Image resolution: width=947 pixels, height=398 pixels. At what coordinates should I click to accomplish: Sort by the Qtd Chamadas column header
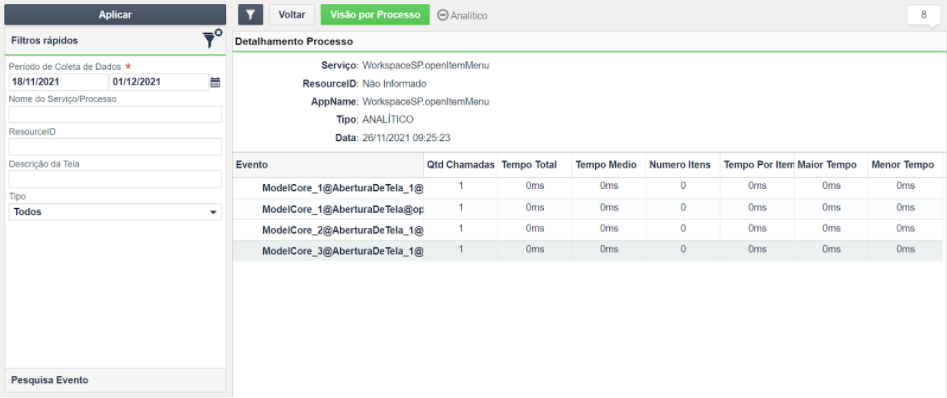461,165
